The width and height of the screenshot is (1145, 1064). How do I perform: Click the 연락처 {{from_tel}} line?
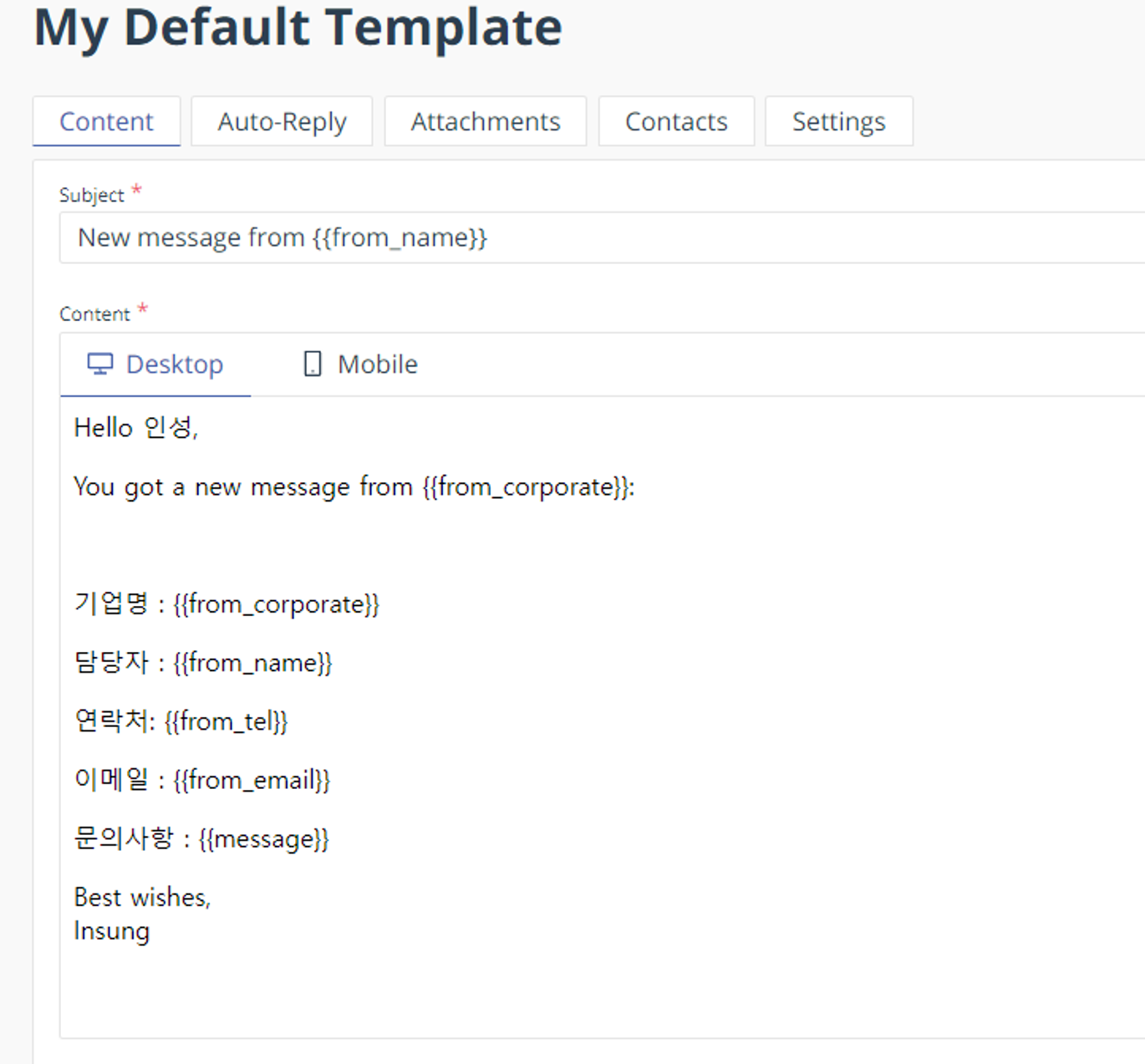(181, 720)
